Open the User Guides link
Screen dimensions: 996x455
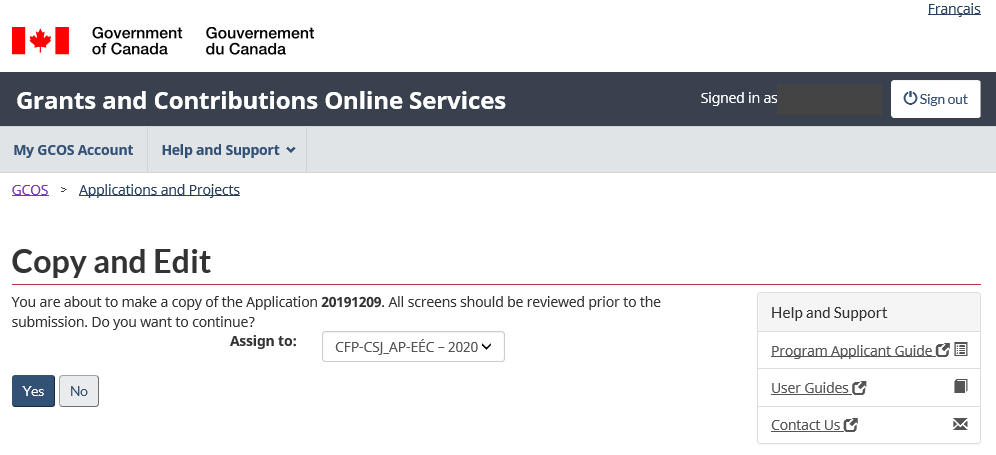(810, 388)
